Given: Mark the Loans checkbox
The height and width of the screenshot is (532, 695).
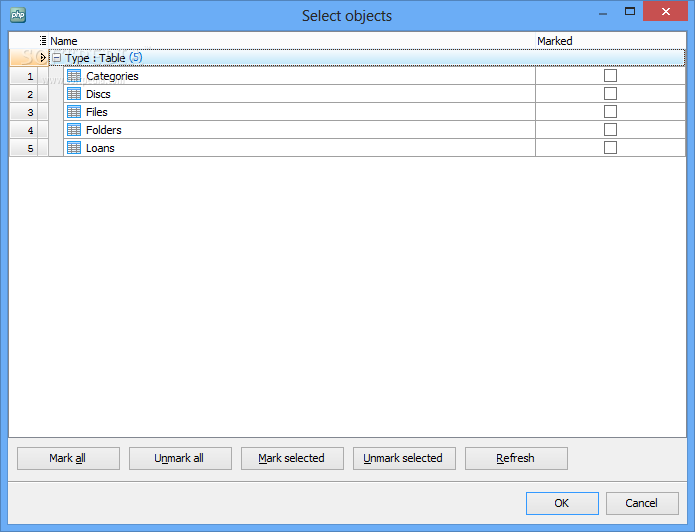Looking at the screenshot, I should [x=610, y=148].
